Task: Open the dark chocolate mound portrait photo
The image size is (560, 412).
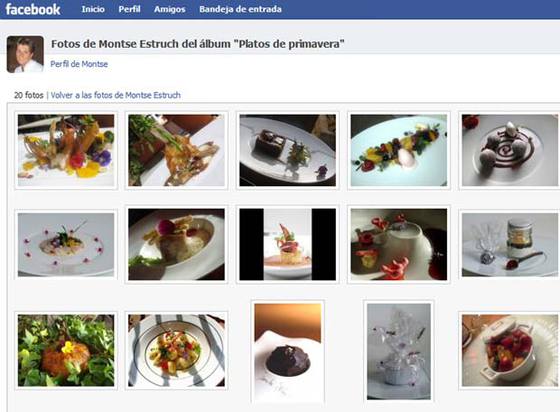Action: tap(288, 352)
